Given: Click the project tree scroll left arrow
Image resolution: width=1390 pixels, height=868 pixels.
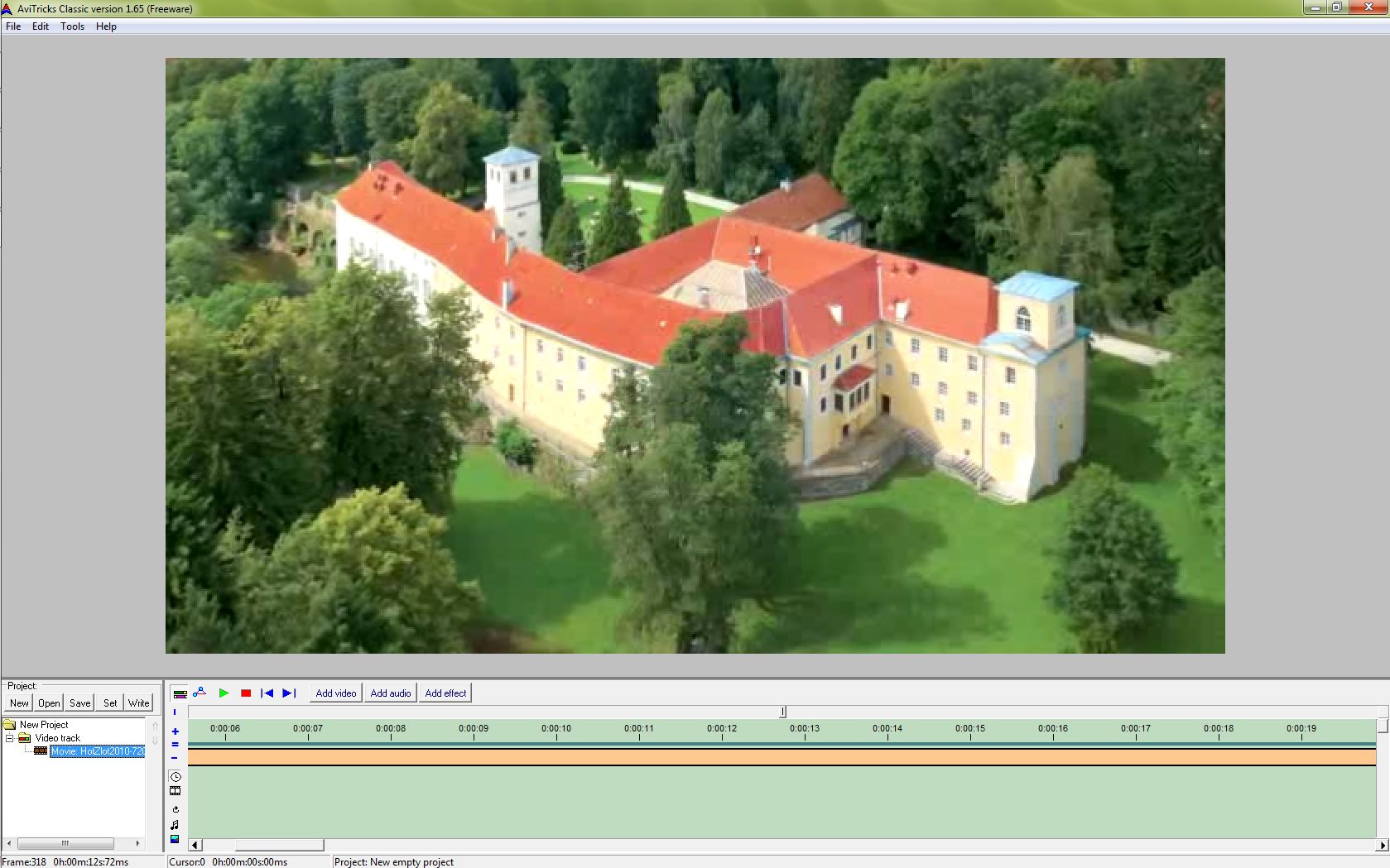Looking at the screenshot, I should pyautogui.click(x=9, y=844).
